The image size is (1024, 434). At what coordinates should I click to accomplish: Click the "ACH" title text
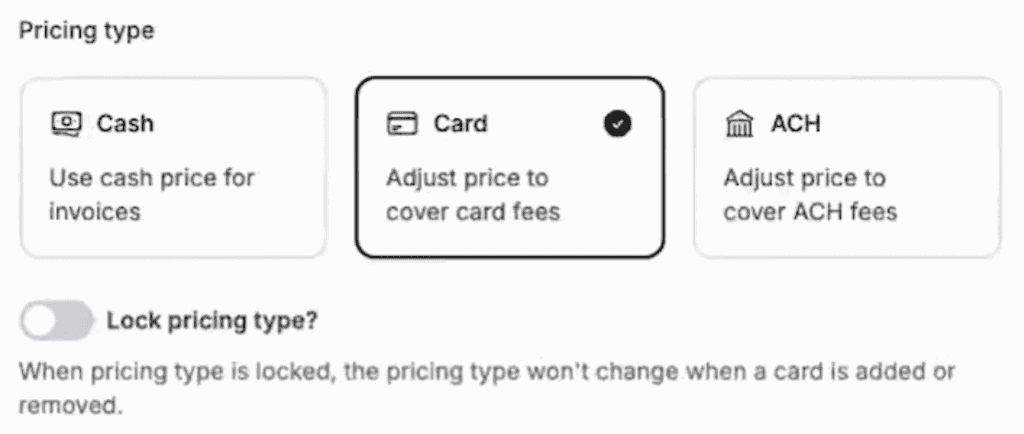coord(795,124)
